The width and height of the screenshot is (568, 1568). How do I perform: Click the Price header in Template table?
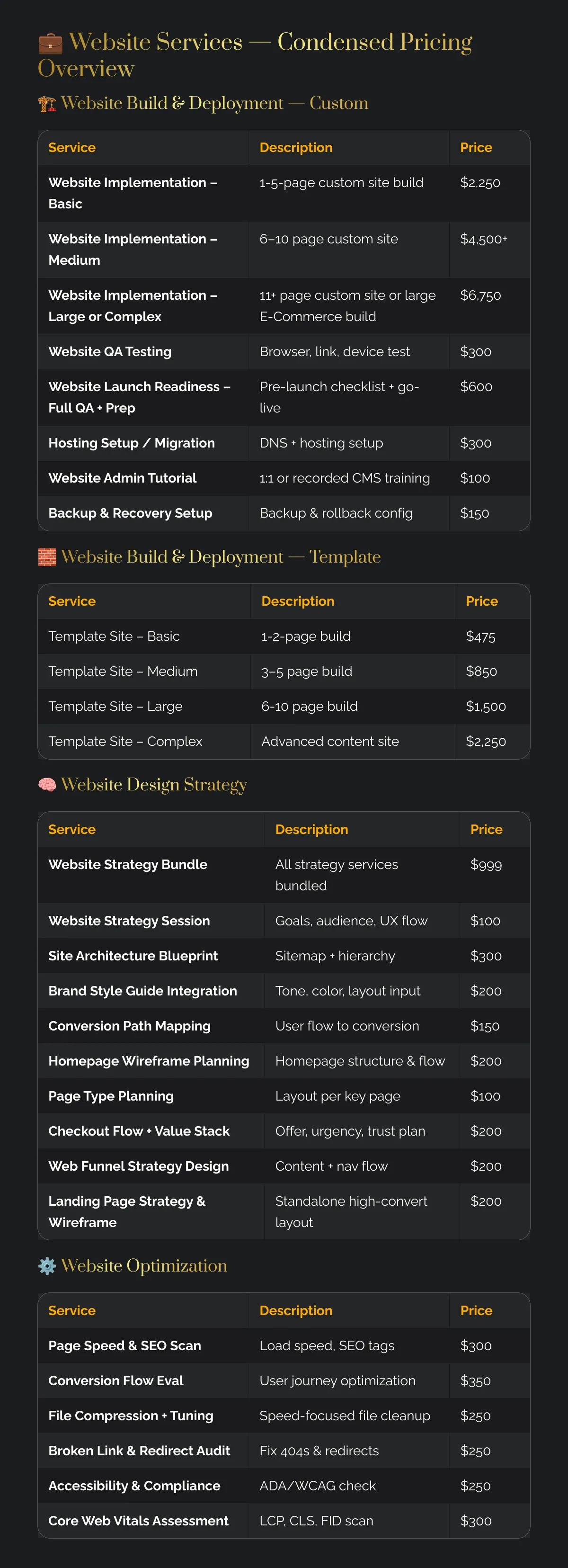click(482, 601)
